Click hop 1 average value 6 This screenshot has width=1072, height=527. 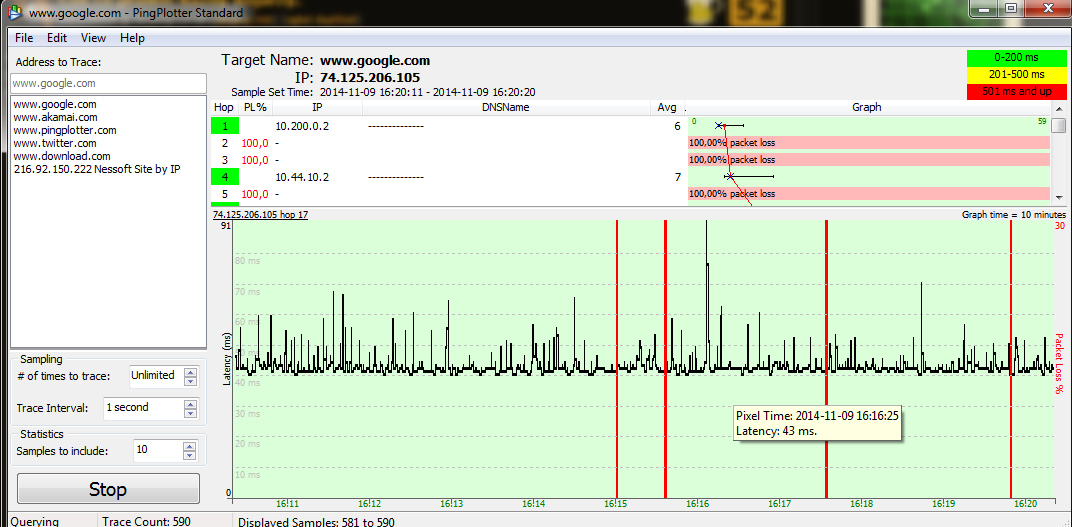point(676,126)
